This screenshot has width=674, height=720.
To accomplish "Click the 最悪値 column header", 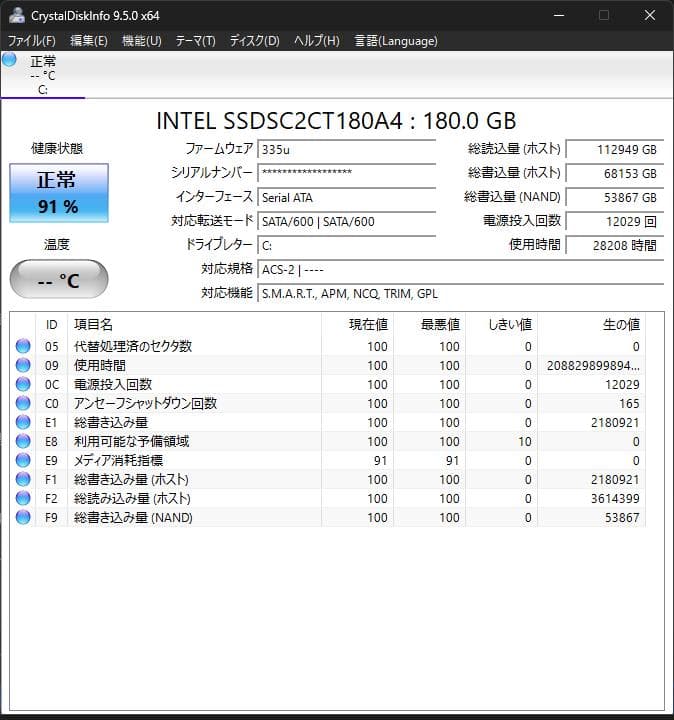I will pos(430,325).
